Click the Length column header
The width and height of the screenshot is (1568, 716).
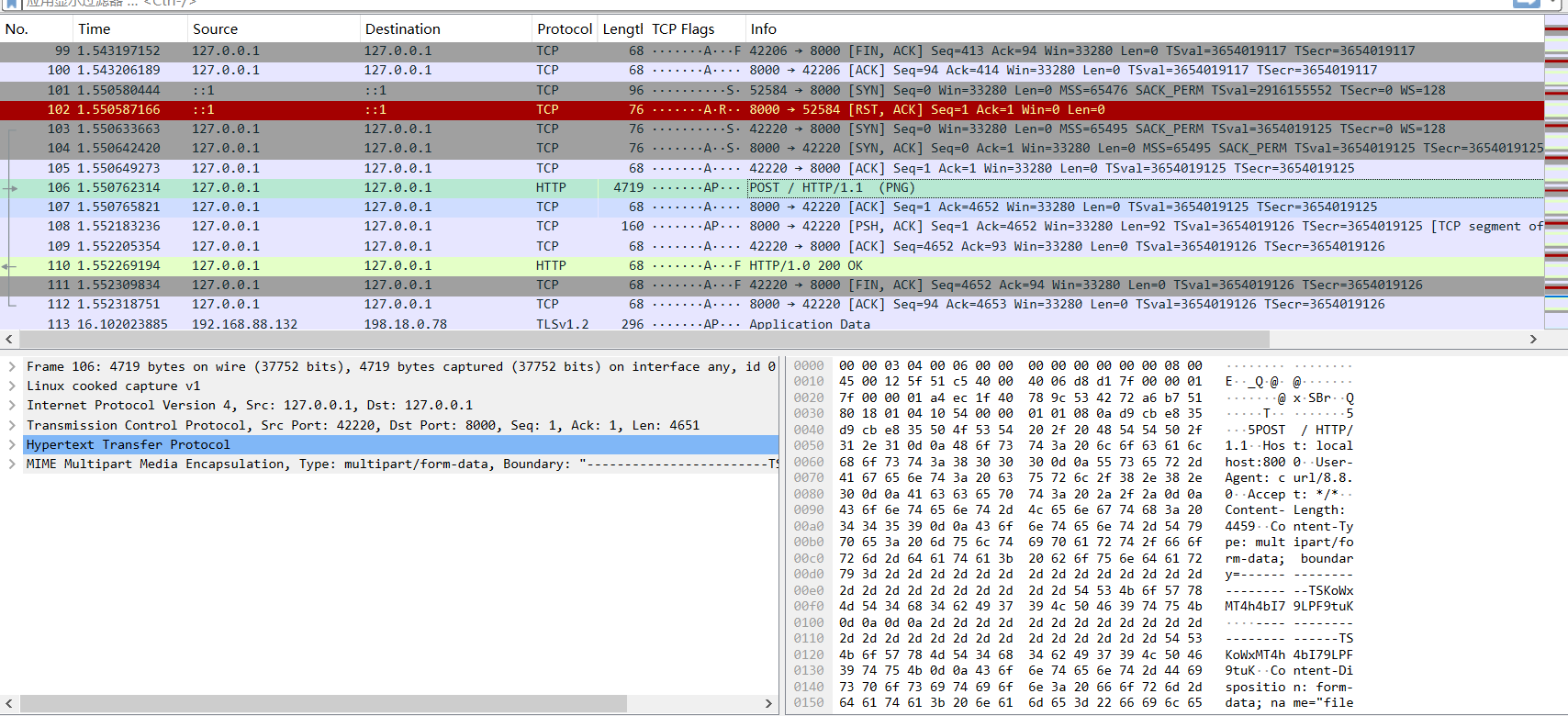click(622, 28)
